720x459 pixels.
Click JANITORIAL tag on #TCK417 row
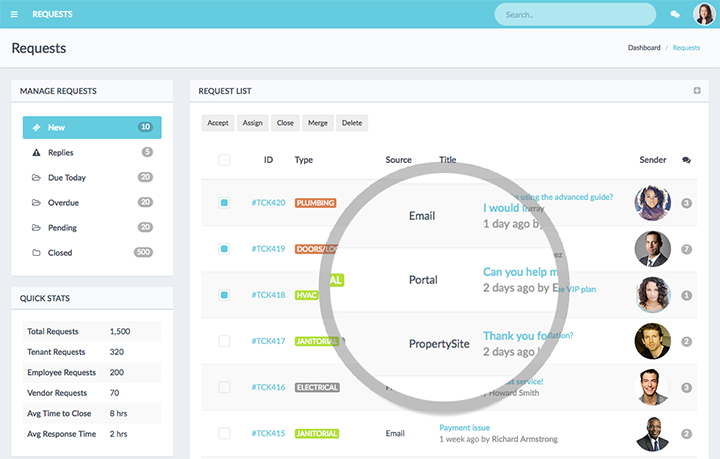click(317, 341)
